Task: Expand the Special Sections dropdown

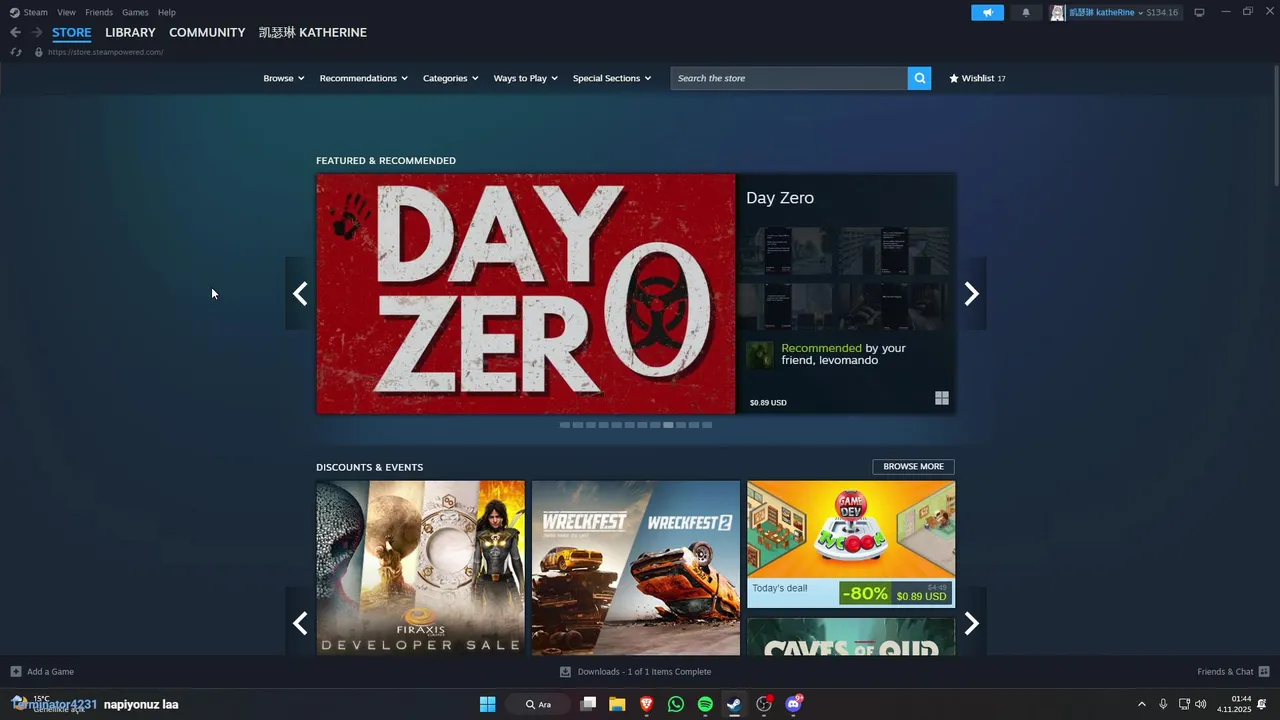Action: pyautogui.click(x=611, y=78)
